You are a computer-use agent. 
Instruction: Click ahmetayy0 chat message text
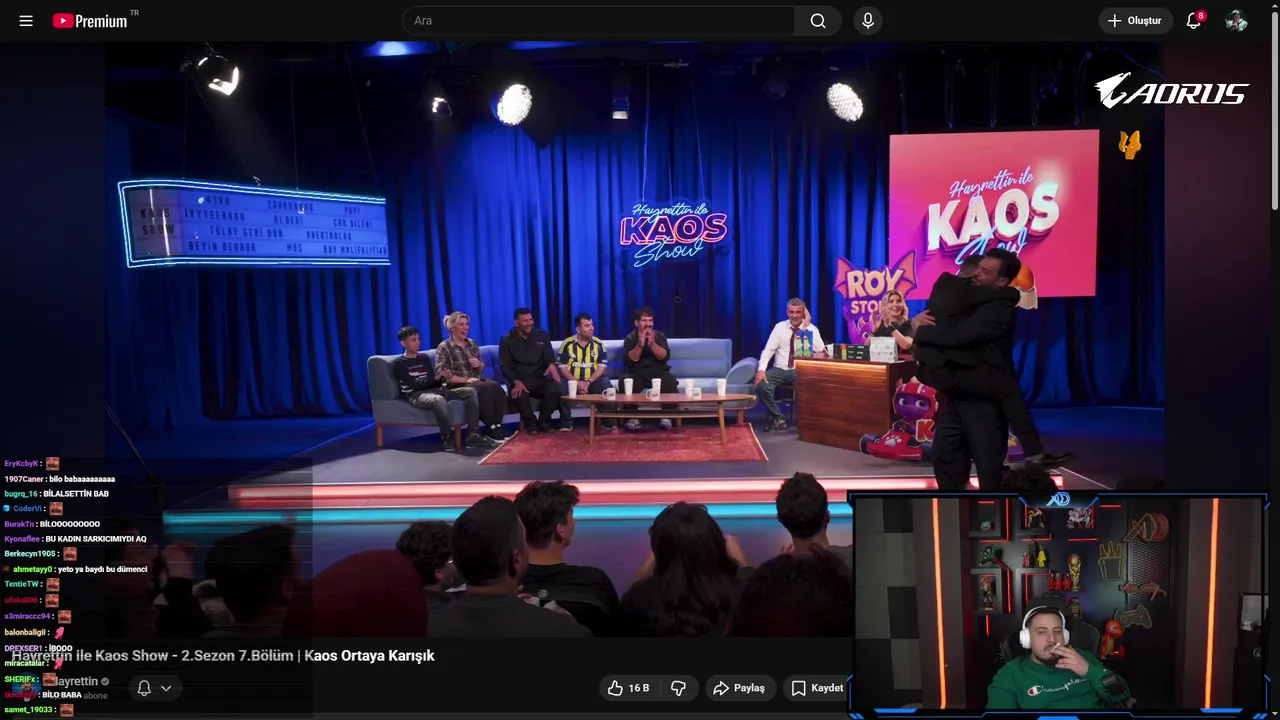101,569
